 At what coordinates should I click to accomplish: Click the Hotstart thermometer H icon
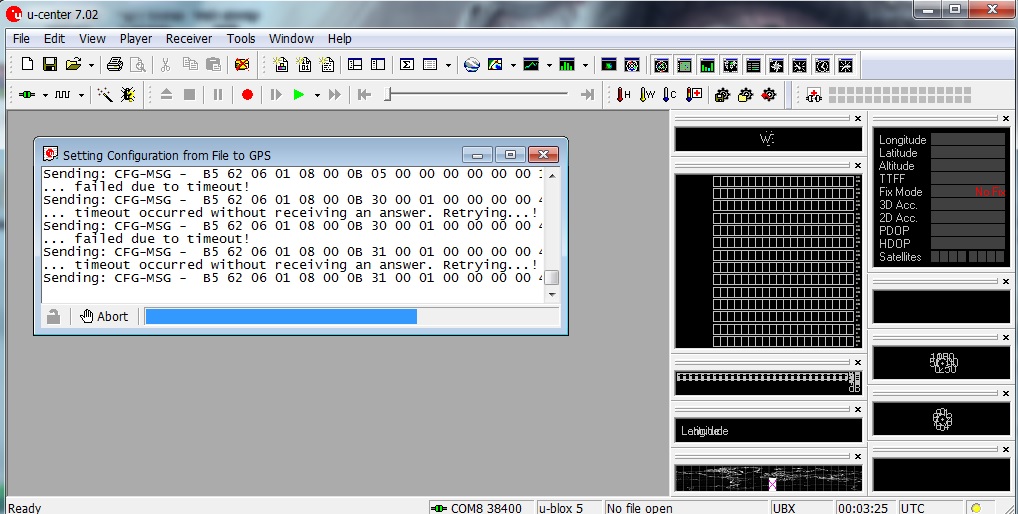click(623, 95)
